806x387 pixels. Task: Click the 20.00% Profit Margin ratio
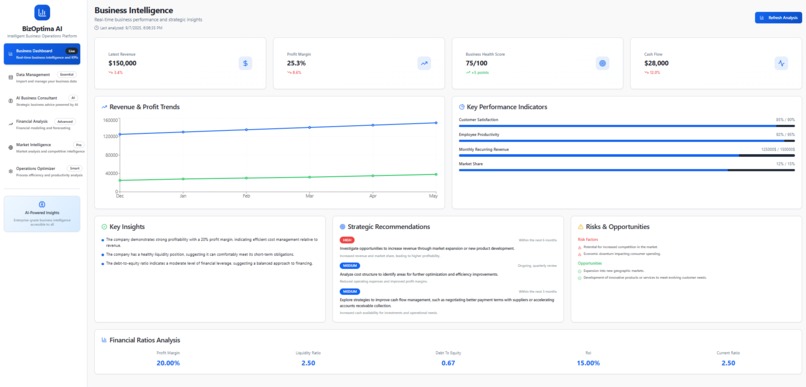pos(168,363)
